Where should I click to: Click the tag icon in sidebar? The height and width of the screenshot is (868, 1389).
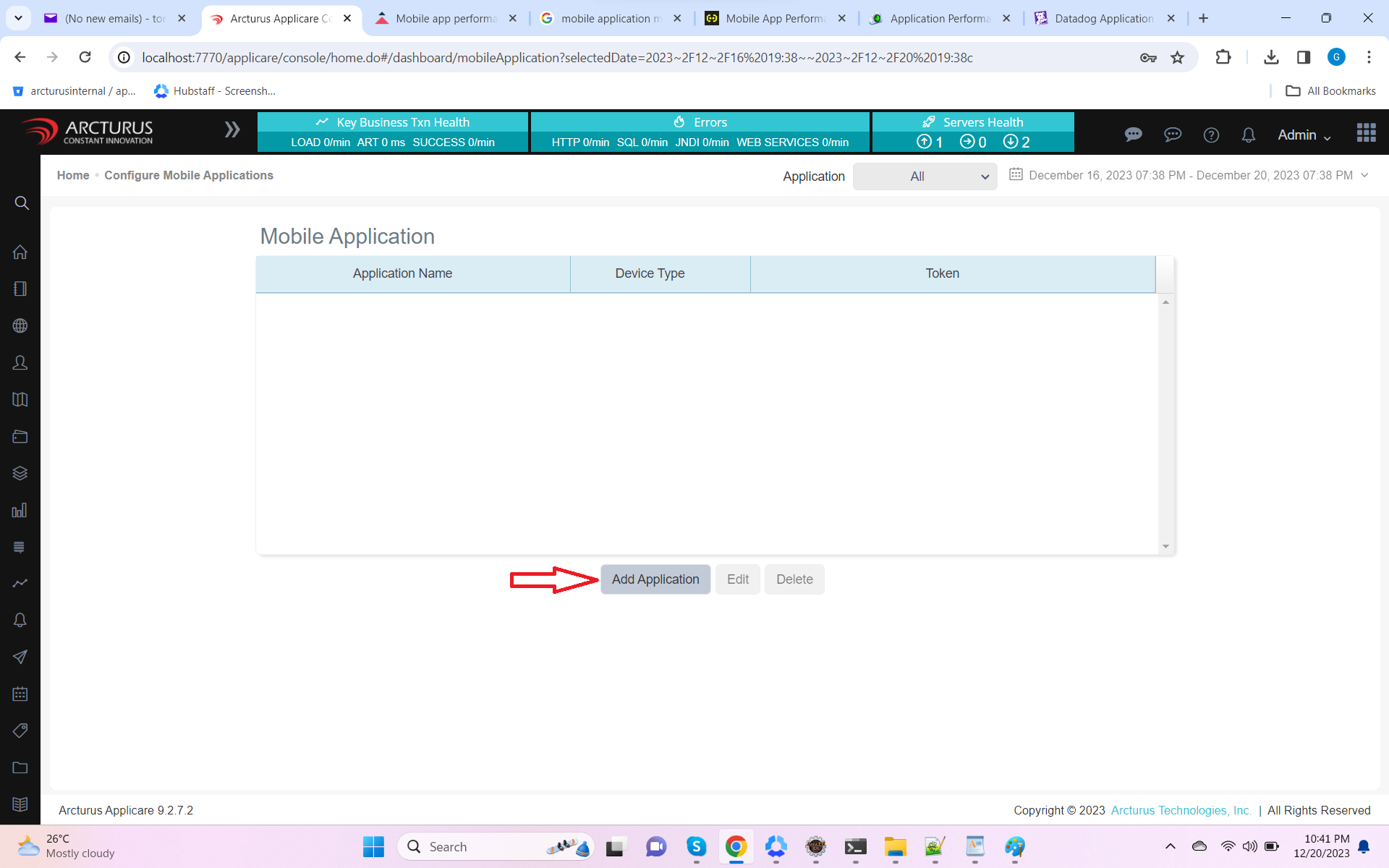tap(20, 731)
